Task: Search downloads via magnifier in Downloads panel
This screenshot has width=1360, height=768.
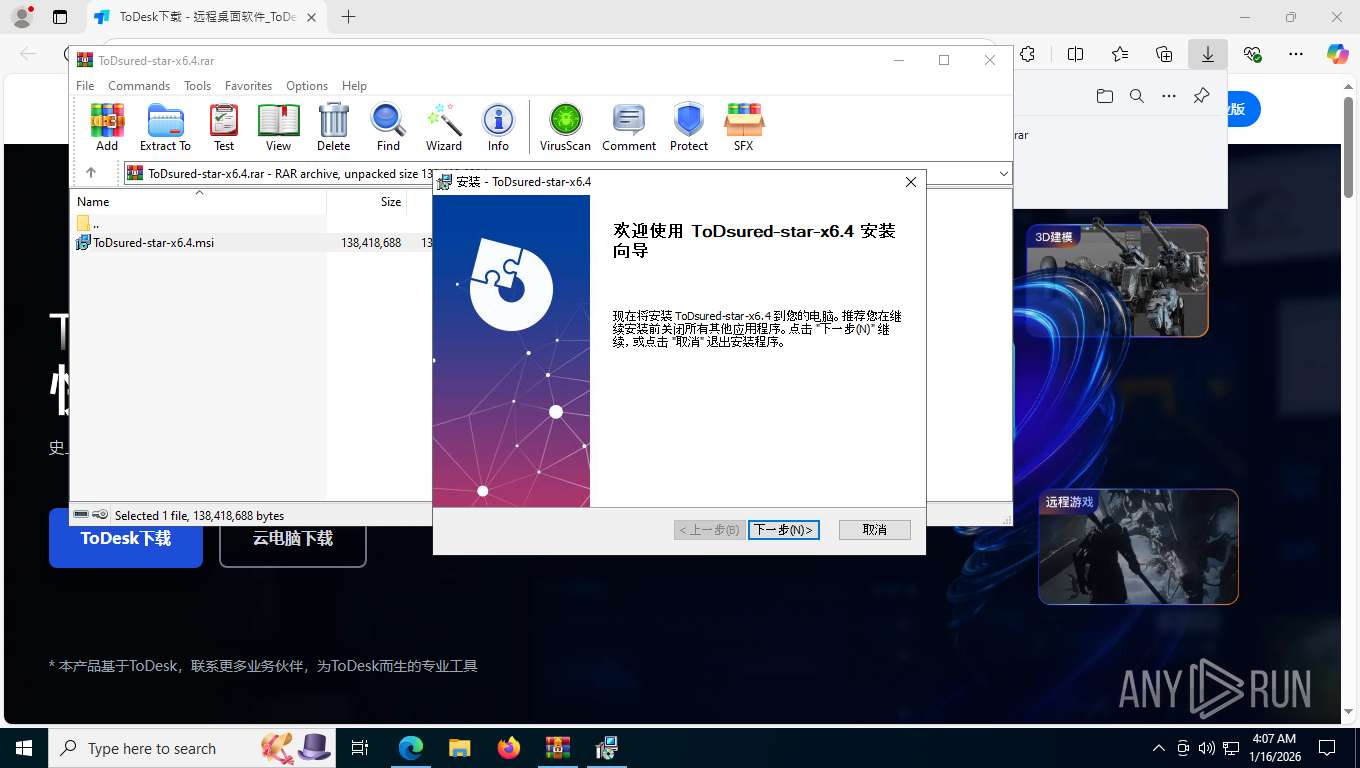Action: [x=1136, y=96]
